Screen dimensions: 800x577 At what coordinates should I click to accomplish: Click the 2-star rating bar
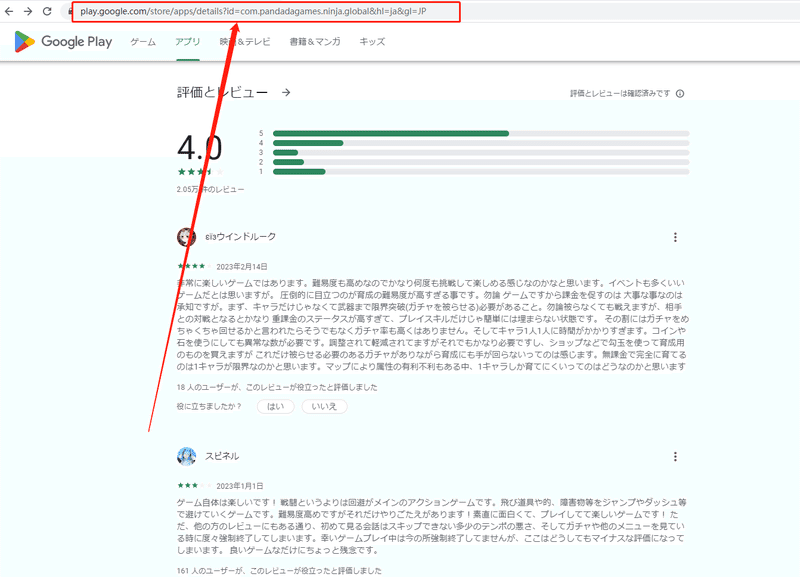481,162
